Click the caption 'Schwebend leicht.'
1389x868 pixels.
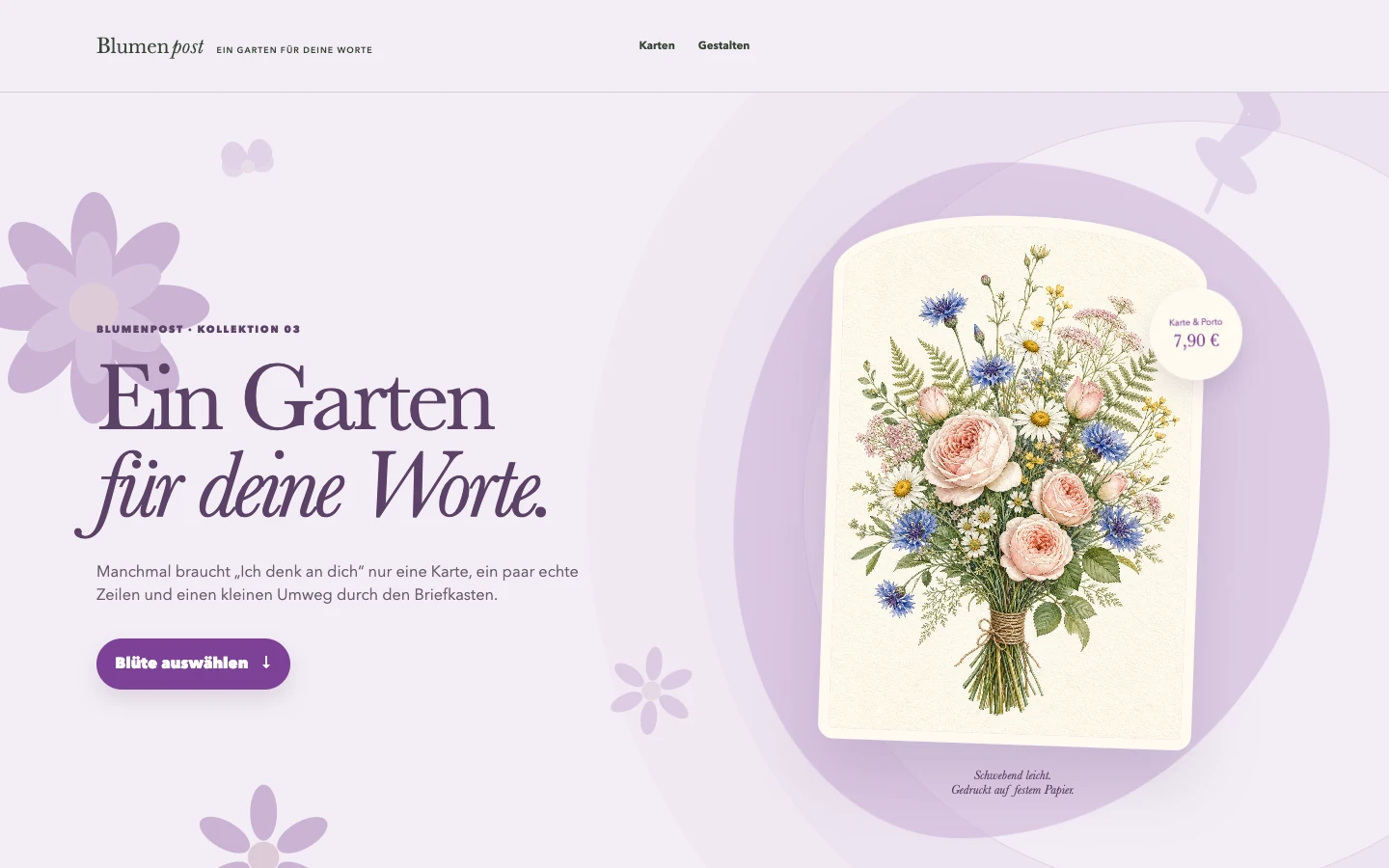1013,775
